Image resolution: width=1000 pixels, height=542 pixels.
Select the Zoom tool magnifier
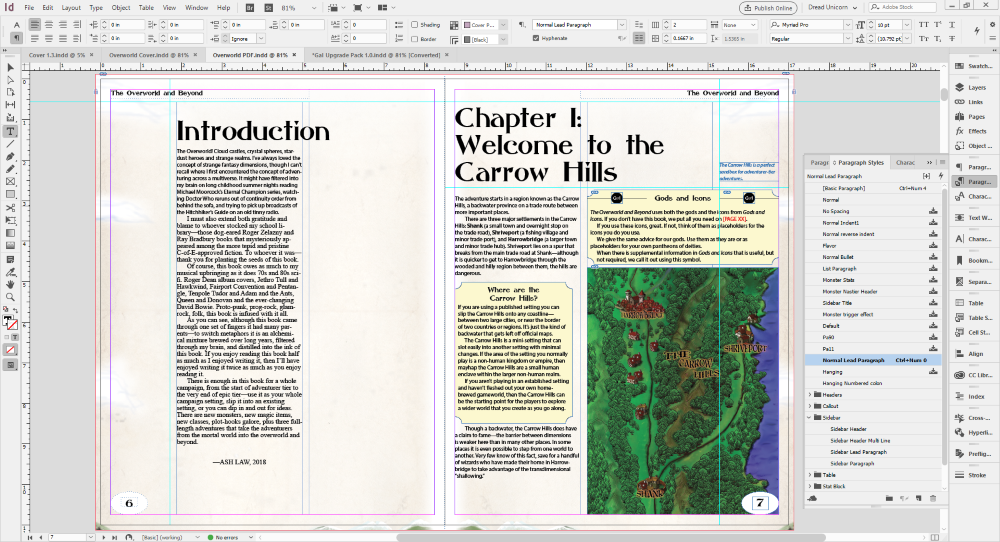click(x=10, y=297)
